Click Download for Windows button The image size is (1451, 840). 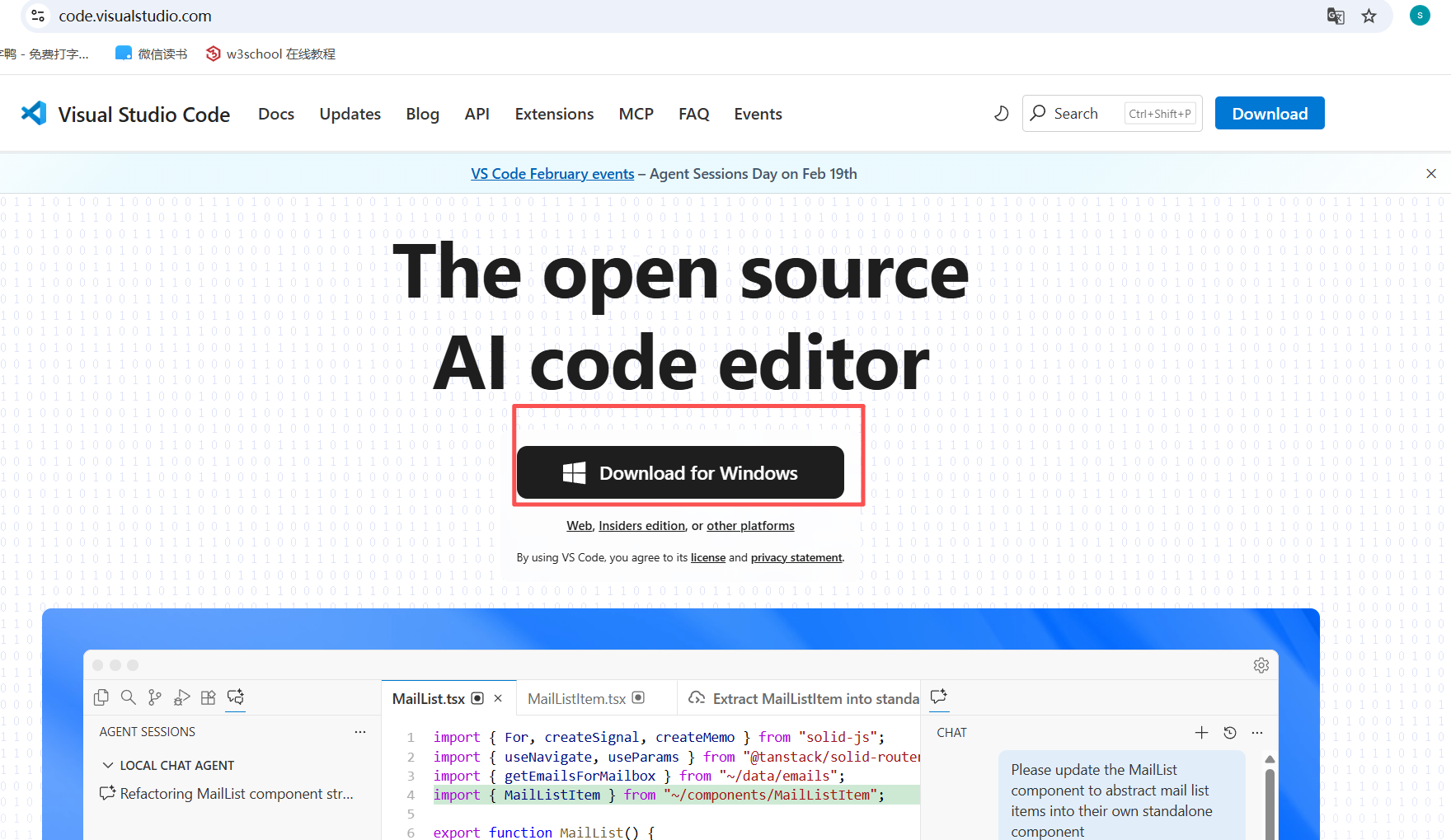(680, 472)
